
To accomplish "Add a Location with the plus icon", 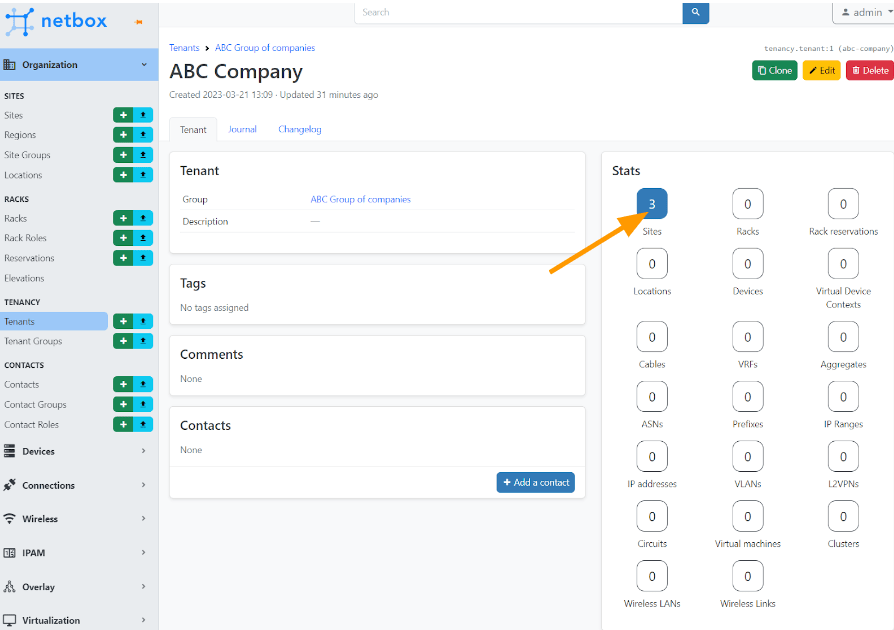I will pos(123,175).
